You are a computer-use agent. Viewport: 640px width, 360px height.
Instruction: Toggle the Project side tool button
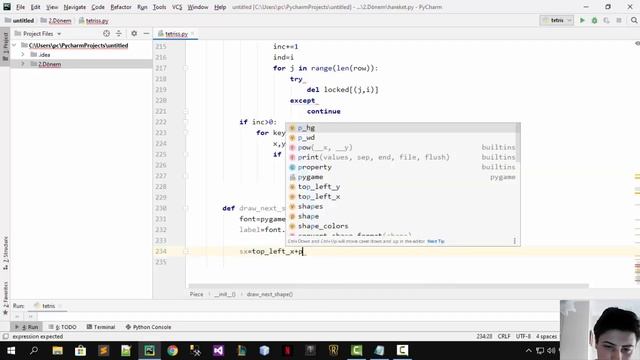[x=5, y=47]
